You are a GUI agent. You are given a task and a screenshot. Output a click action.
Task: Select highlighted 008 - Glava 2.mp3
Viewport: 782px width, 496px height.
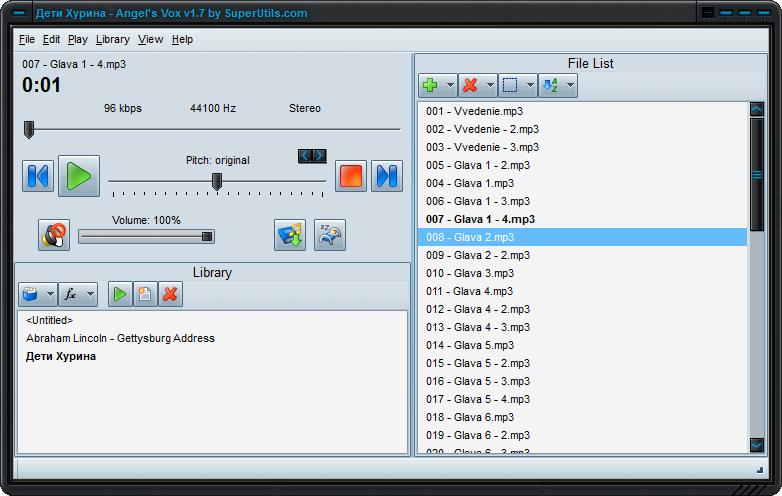[582, 237]
